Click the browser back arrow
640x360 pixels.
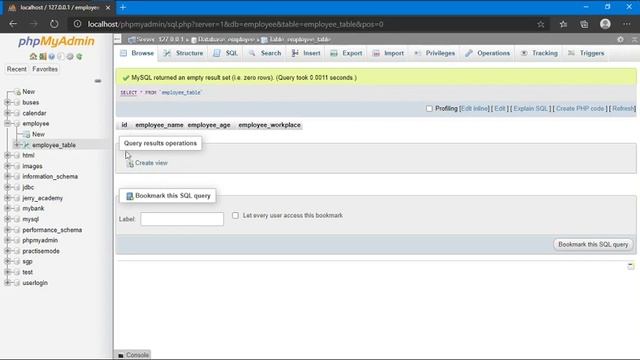[13, 24]
